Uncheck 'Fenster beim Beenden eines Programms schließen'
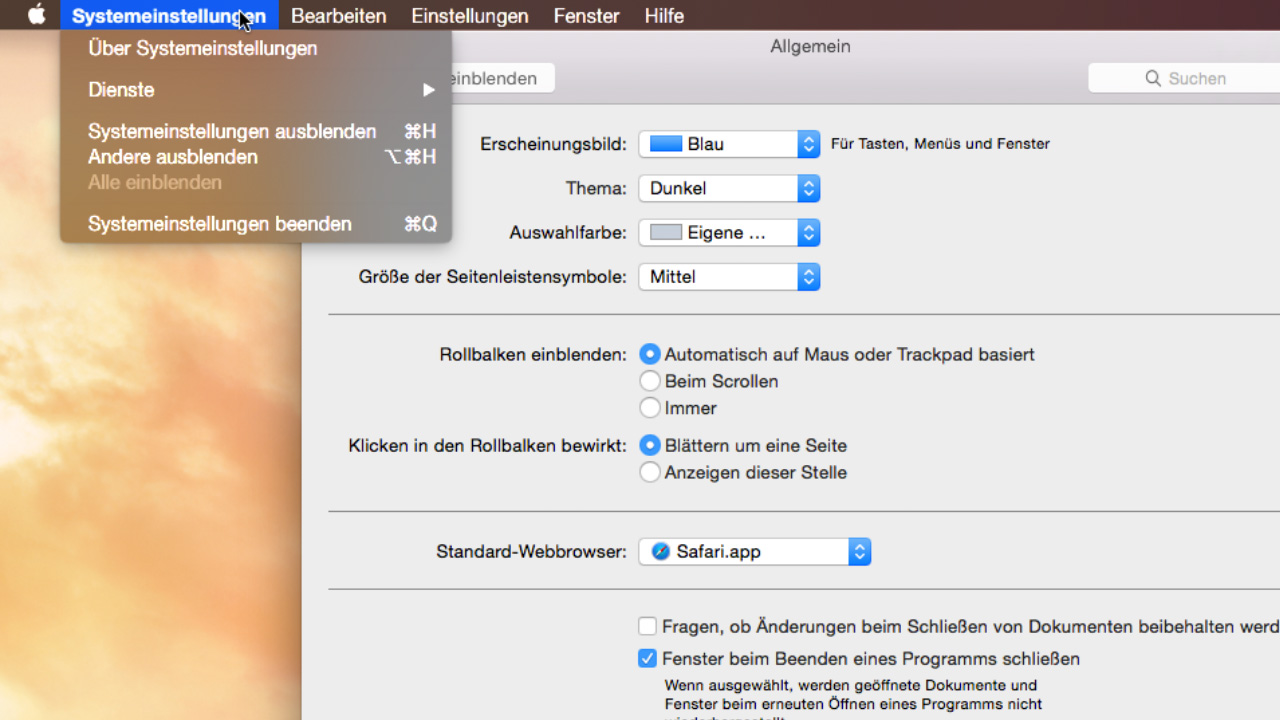 pyautogui.click(x=648, y=659)
